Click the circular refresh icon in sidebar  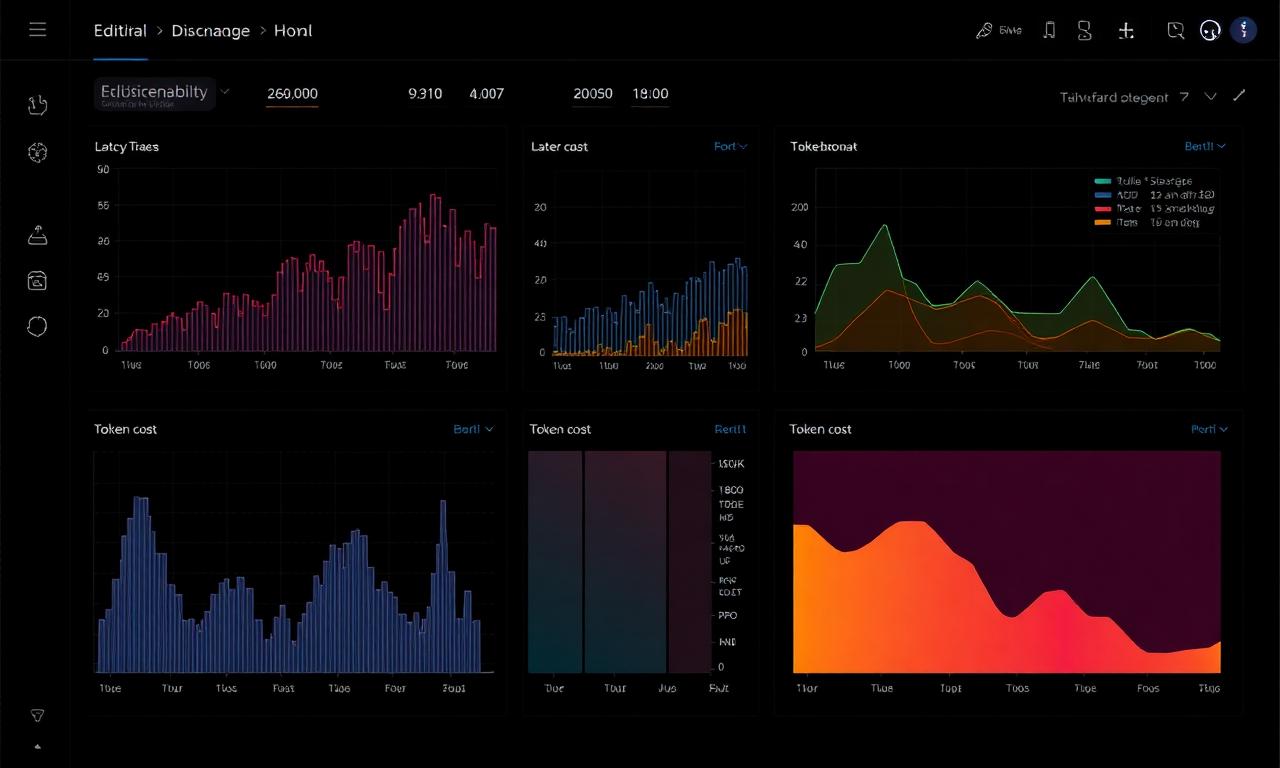tap(37, 326)
